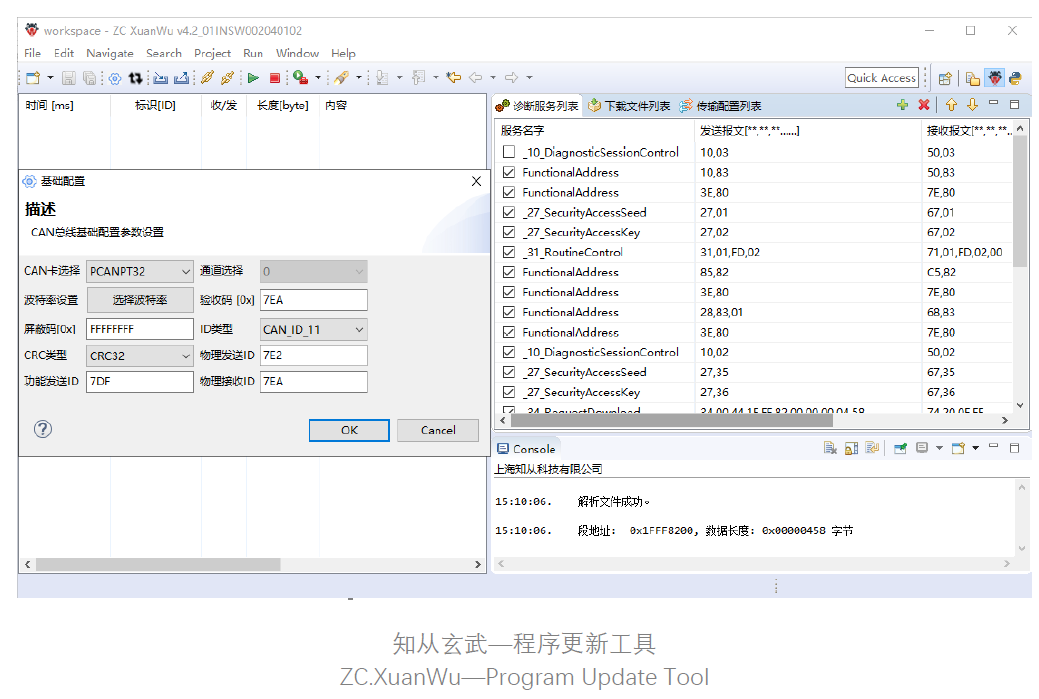Move service down with yellow down arrow
1039x699 pixels.
pyautogui.click(x=971, y=105)
